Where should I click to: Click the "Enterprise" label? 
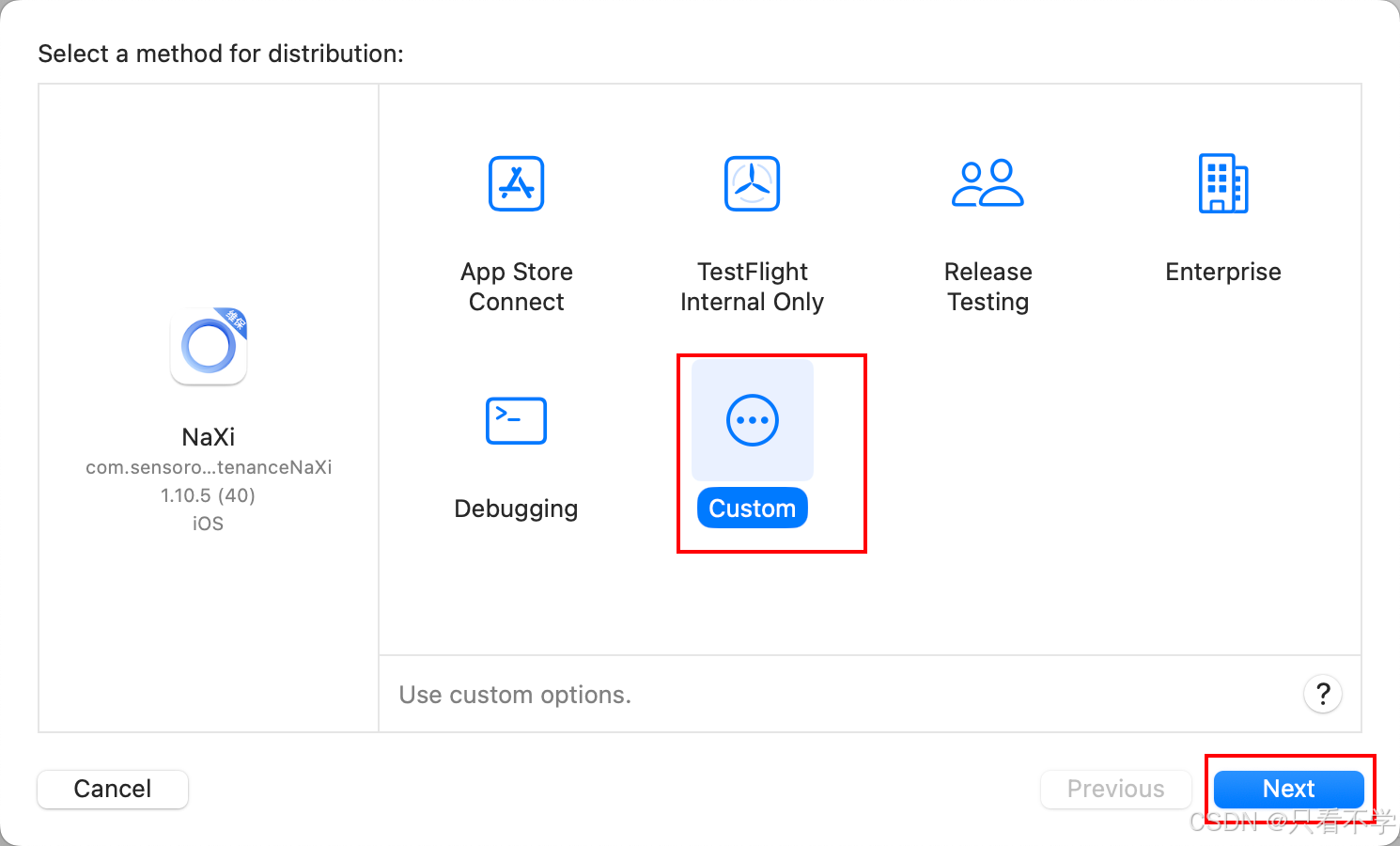coord(1223,272)
